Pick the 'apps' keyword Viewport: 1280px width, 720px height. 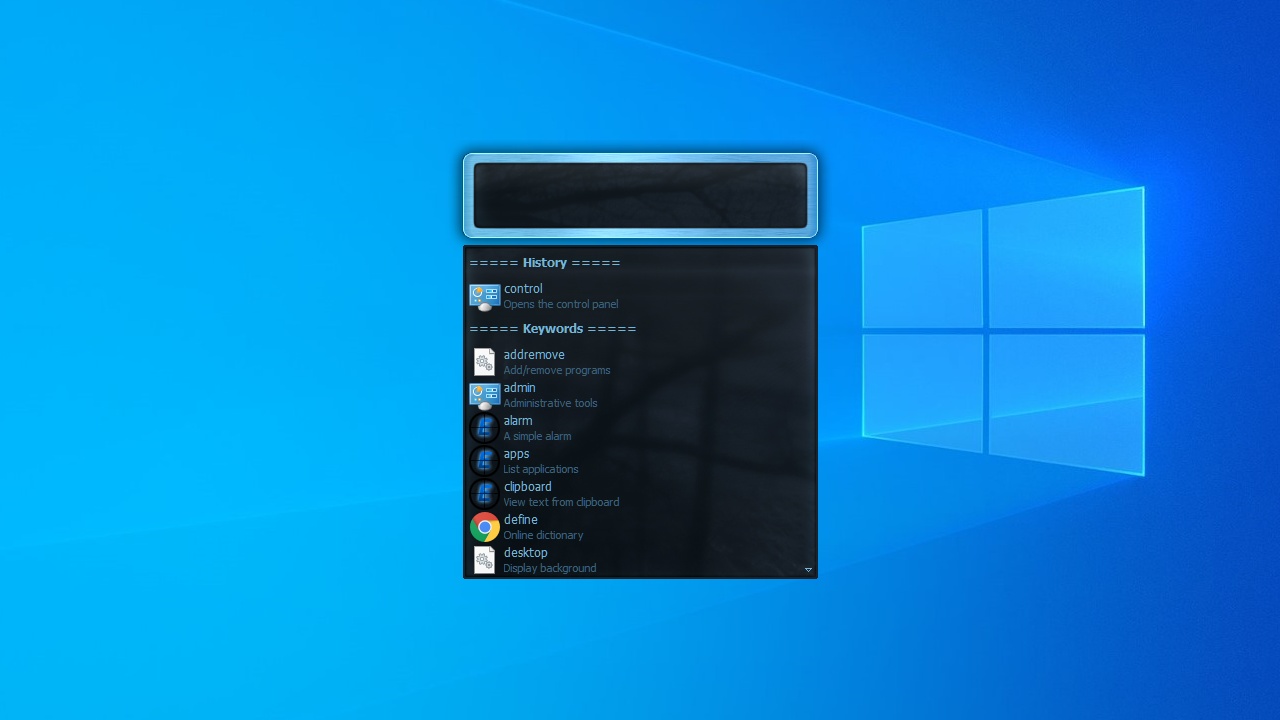click(x=517, y=454)
